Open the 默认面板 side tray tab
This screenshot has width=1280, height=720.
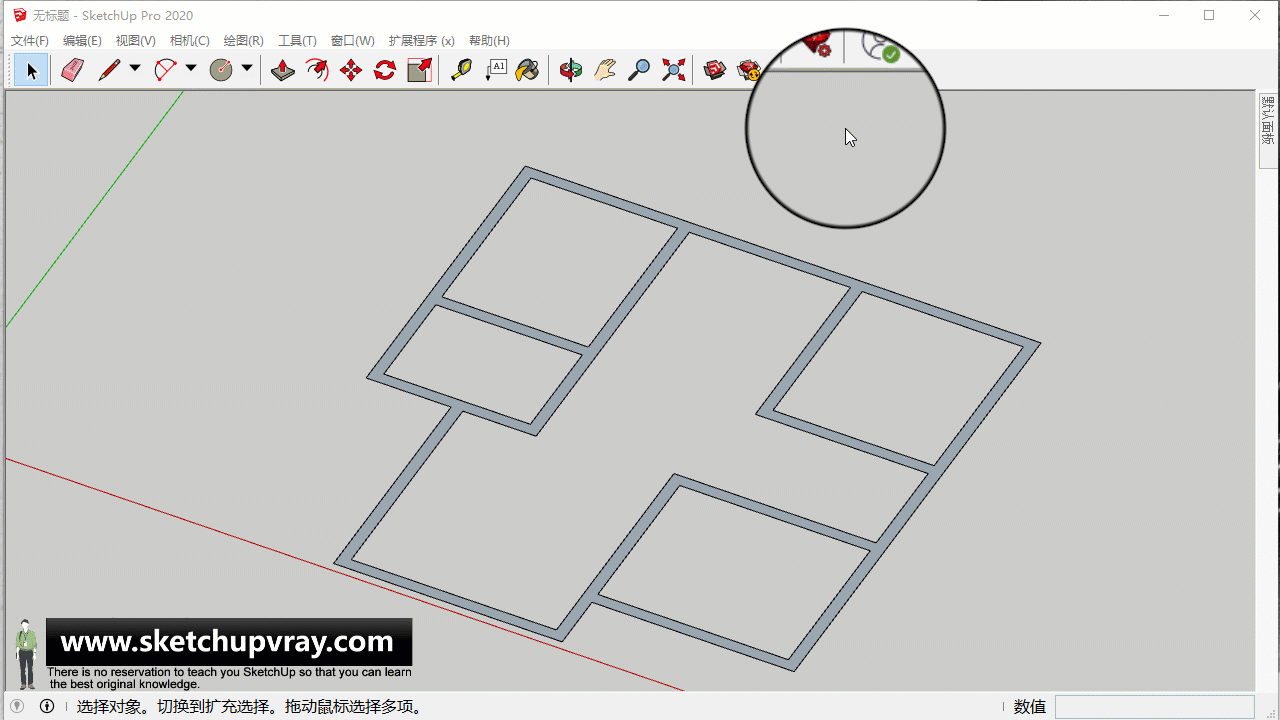click(x=1268, y=121)
